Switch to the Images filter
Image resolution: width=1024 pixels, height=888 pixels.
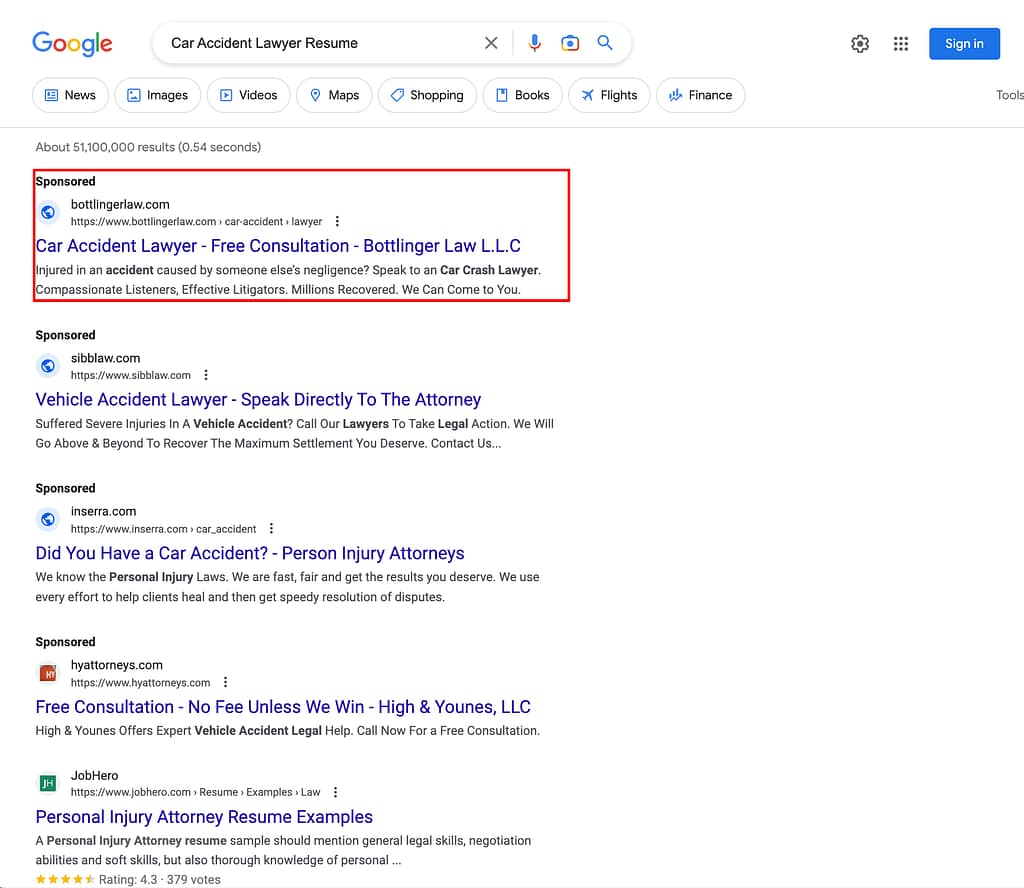point(157,95)
